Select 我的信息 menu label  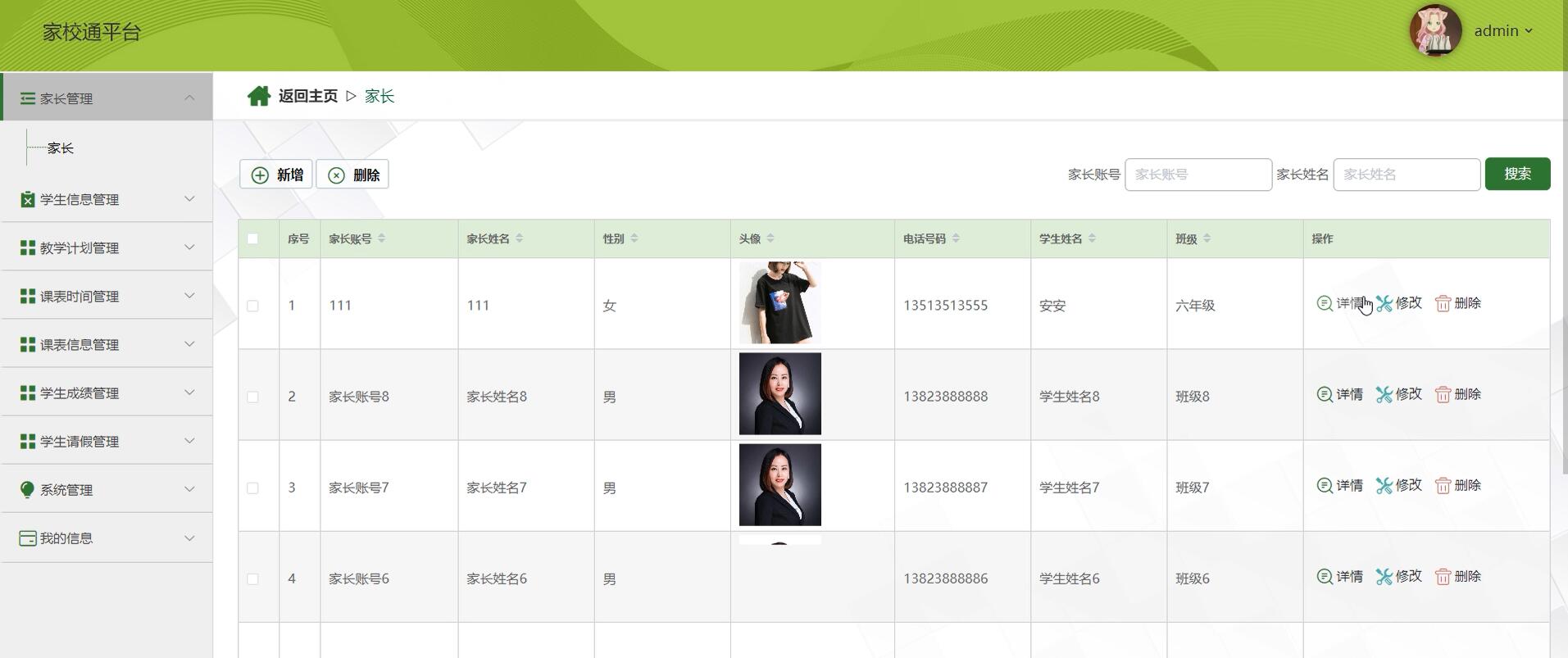tap(66, 538)
